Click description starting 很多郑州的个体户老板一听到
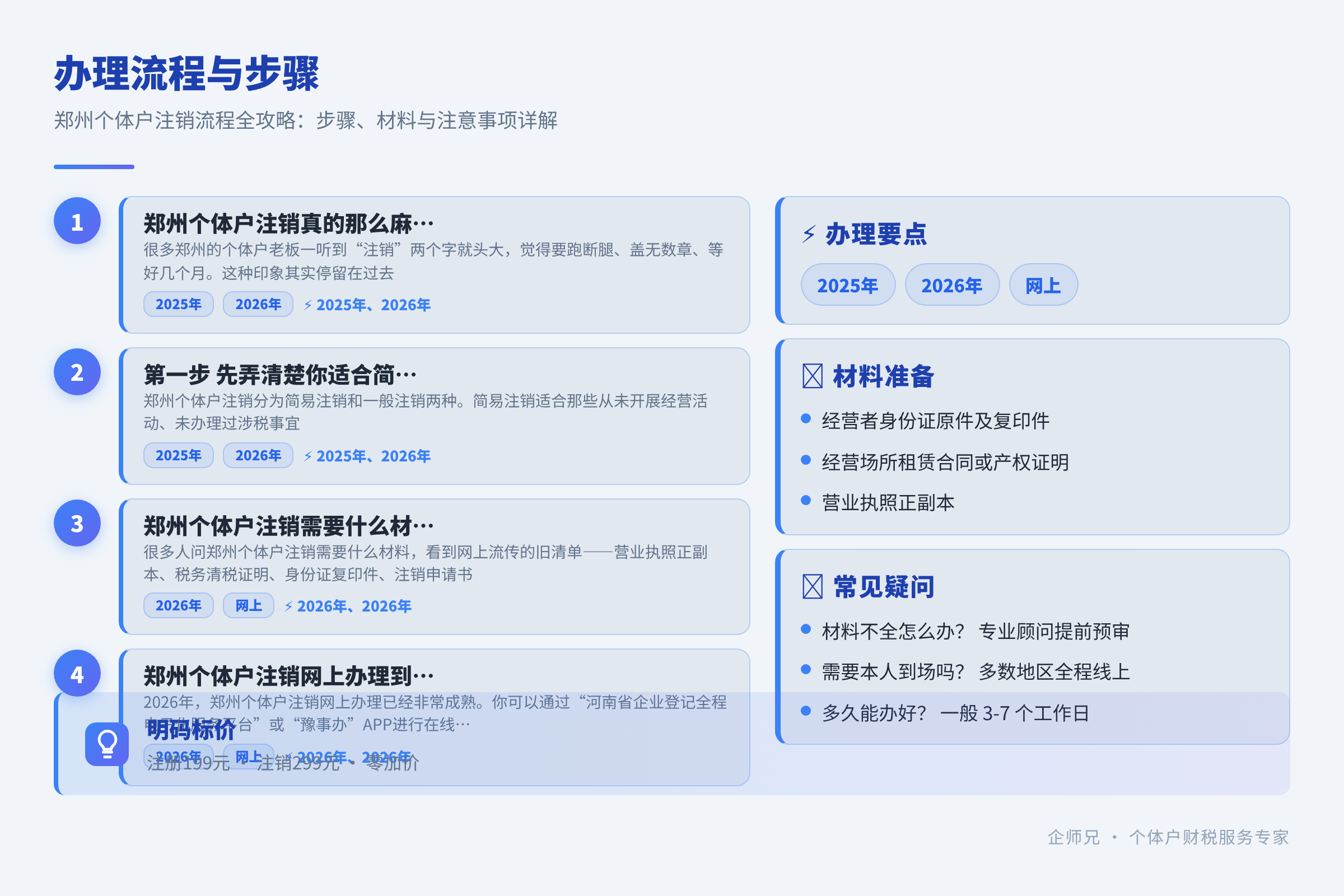Viewport: 1344px width, 896px height. tap(433, 261)
